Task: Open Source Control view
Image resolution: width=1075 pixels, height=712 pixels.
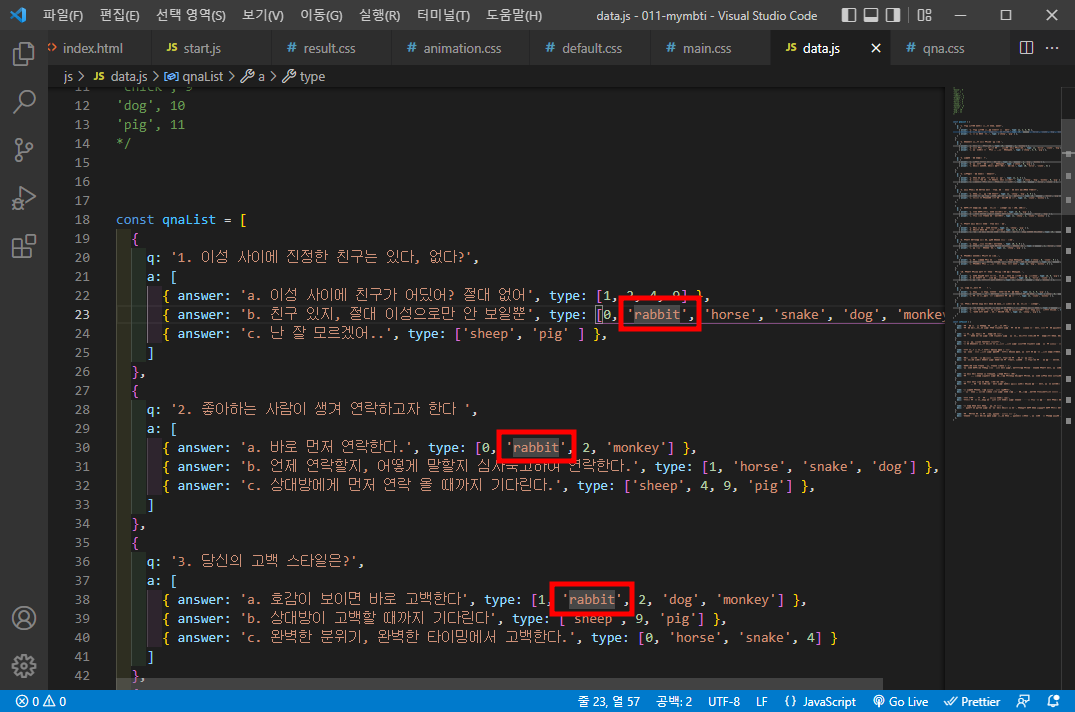Action: coord(24,150)
